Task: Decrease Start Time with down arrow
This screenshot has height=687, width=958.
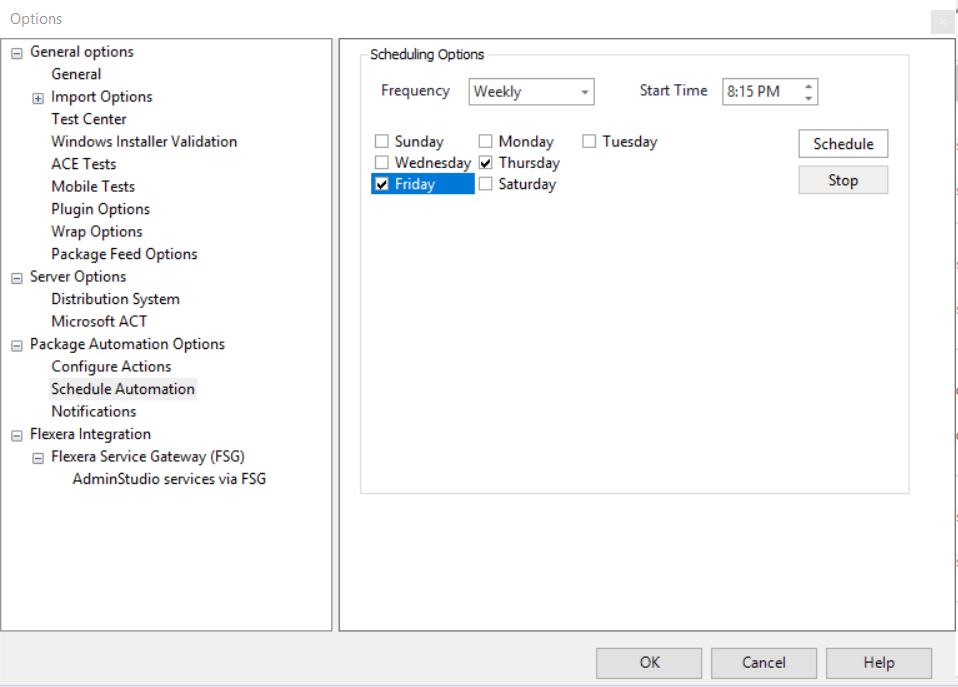Action: point(808,98)
